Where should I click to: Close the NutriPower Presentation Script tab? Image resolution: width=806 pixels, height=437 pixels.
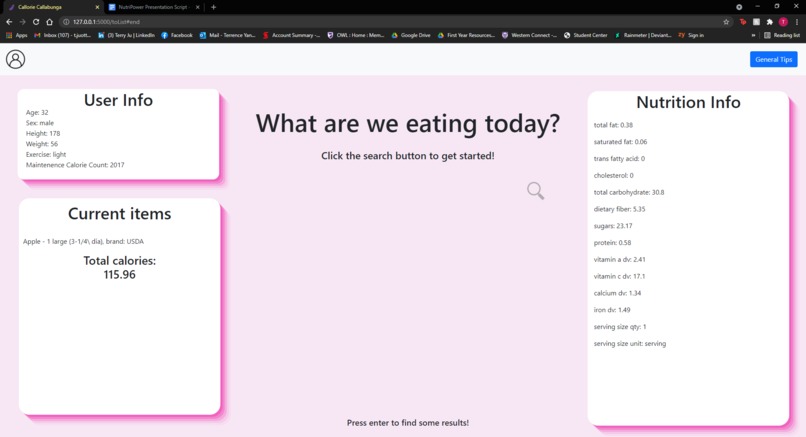pyautogui.click(x=197, y=7)
